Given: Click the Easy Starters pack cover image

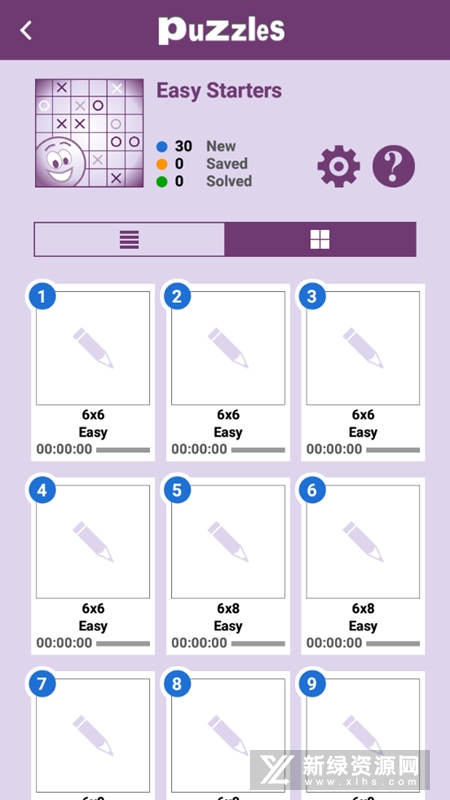Looking at the screenshot, I should (x=89, y=133).
